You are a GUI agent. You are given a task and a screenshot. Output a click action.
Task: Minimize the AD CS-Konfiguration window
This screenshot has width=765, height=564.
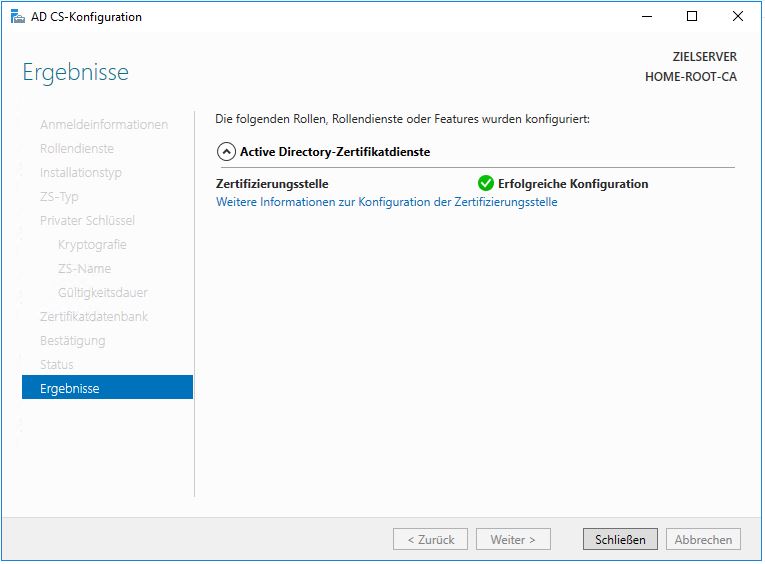coord(647,16)
